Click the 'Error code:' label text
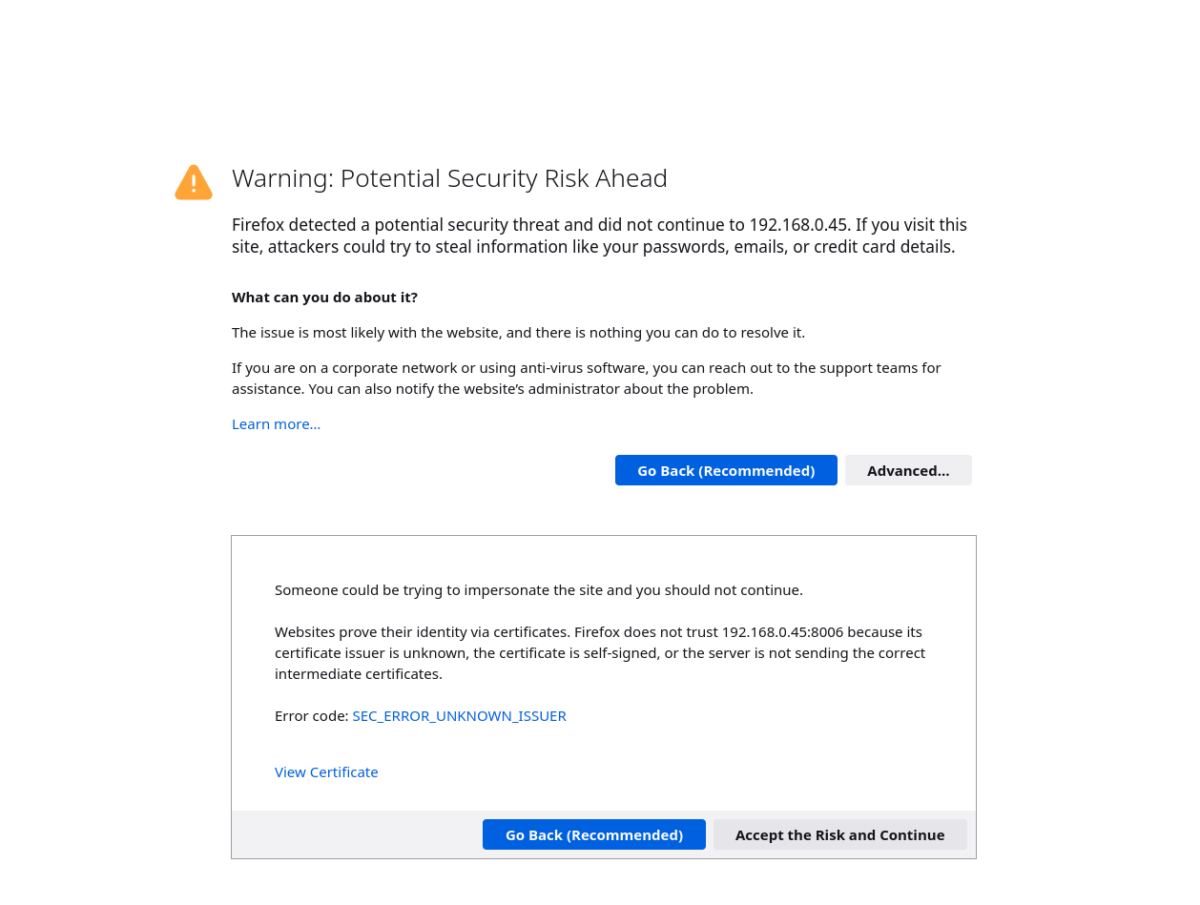The height and width of the screenshot is (905, 1200). coord(312,715)
